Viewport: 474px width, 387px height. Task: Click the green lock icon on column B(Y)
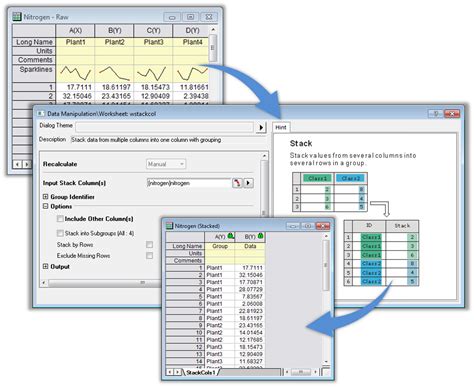pyautogui.click(x=260, y=236)
